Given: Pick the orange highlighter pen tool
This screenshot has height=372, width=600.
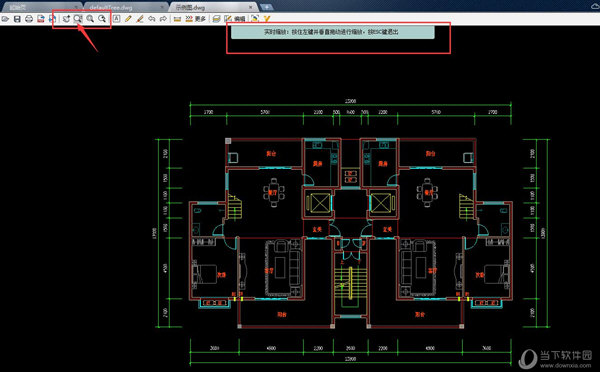Looking at the screenshot, I should click(x=140, y=19).
